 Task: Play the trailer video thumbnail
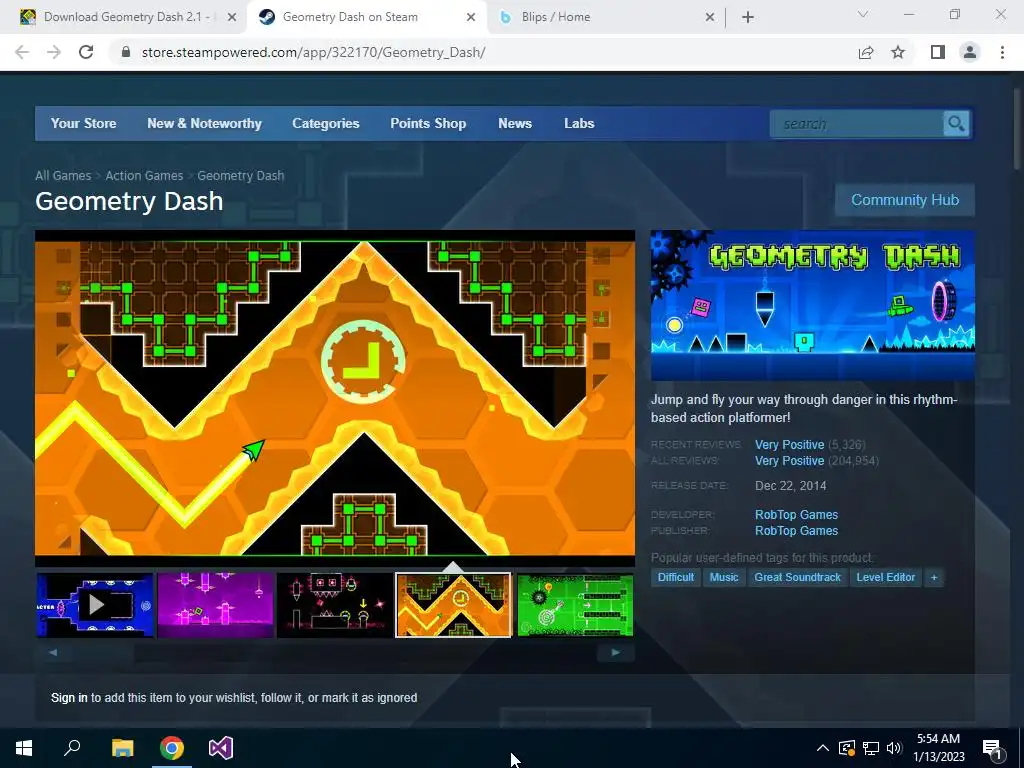click(95, 605)
